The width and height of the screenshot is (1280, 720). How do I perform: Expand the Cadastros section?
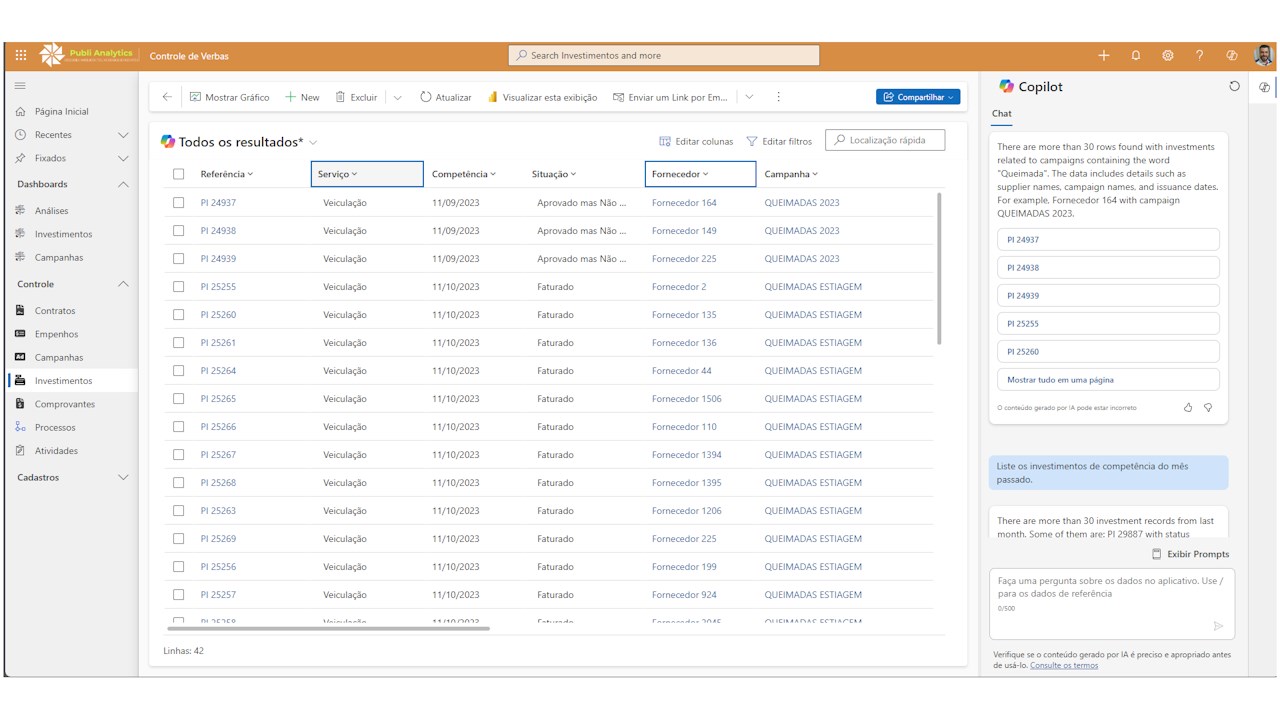(123, 477)
